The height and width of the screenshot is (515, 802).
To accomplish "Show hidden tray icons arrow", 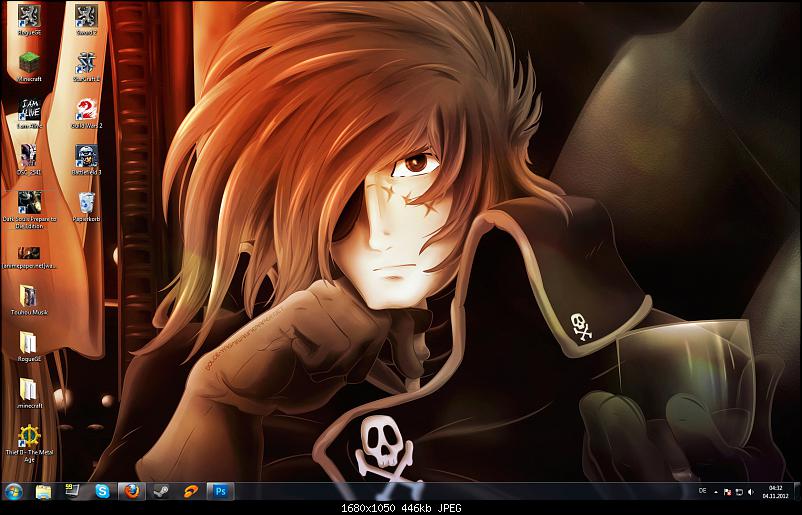I will point(716,492).
